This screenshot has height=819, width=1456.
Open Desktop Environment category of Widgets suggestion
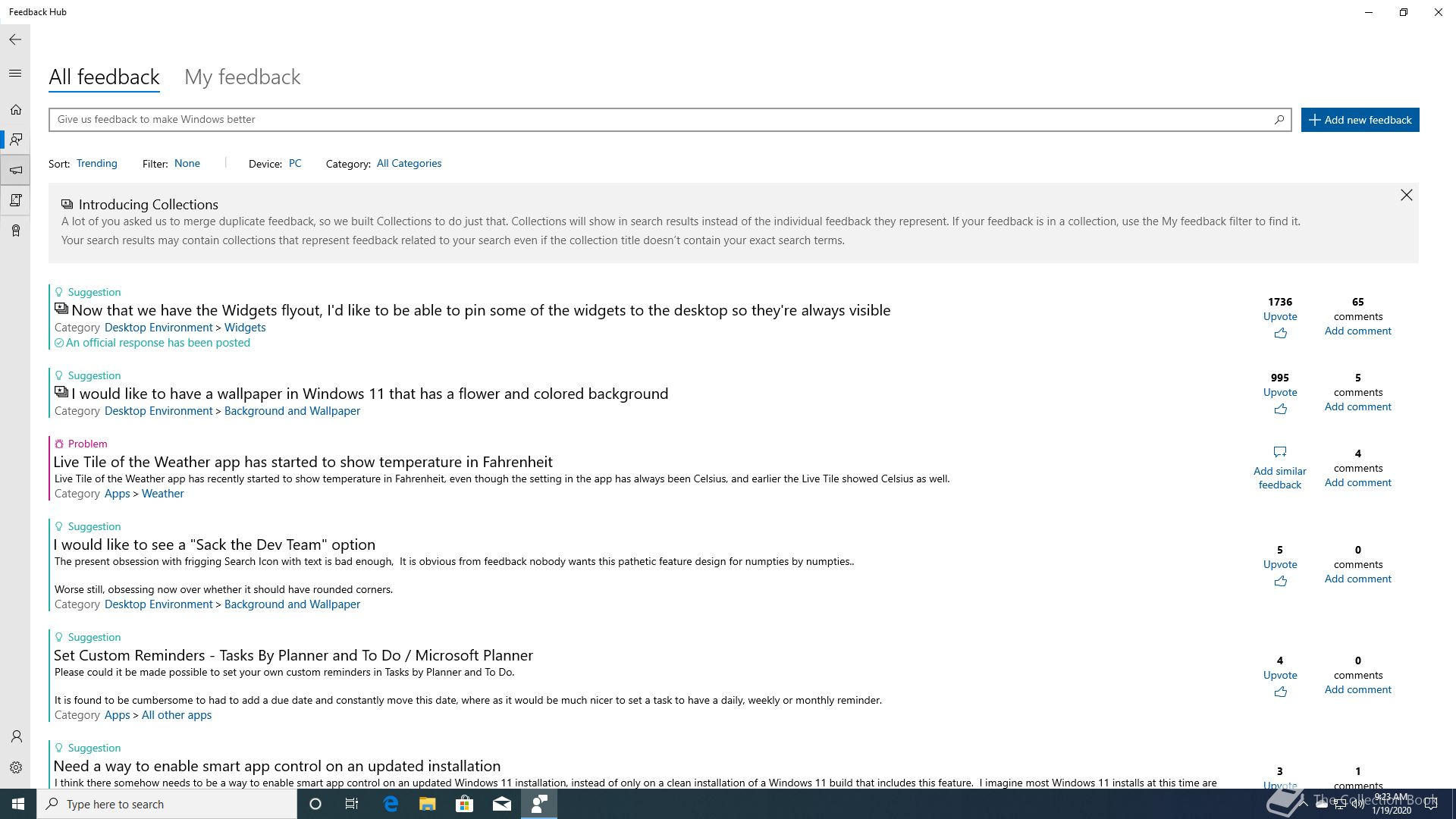(x=158, y=328)
